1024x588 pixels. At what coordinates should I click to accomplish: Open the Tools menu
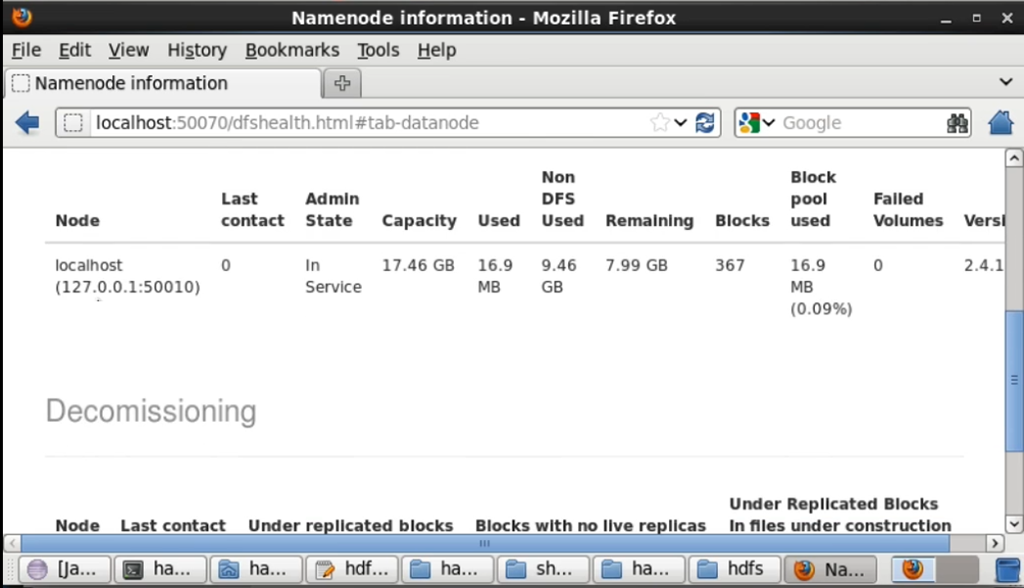pyautogui.click(x=378, y=50)
